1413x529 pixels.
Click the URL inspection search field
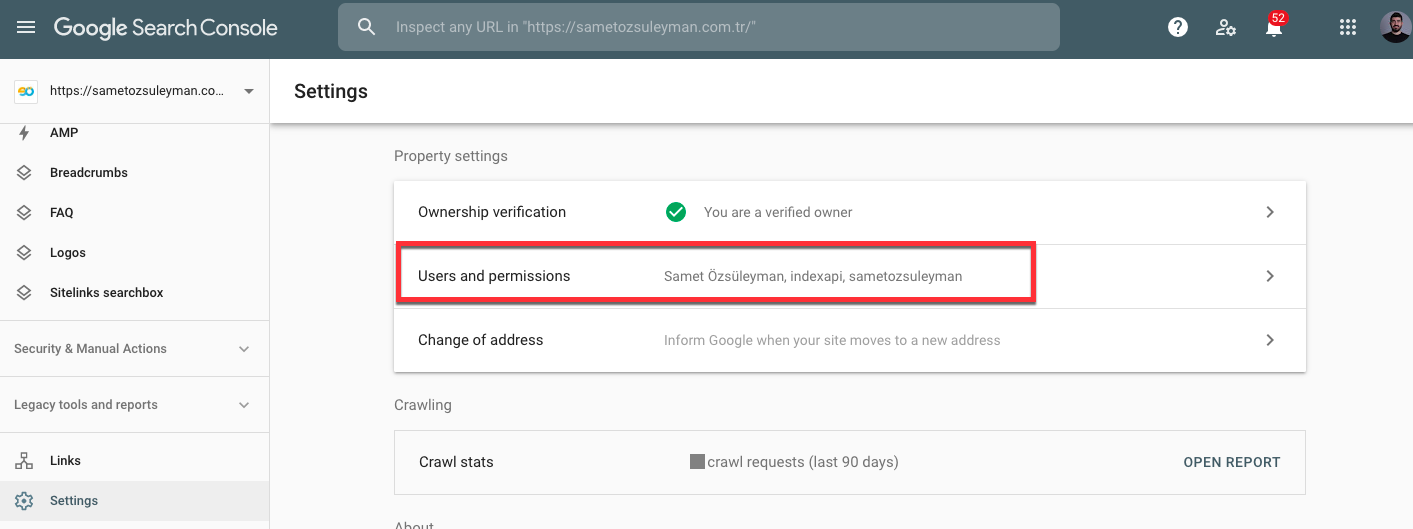click(699, 28)
